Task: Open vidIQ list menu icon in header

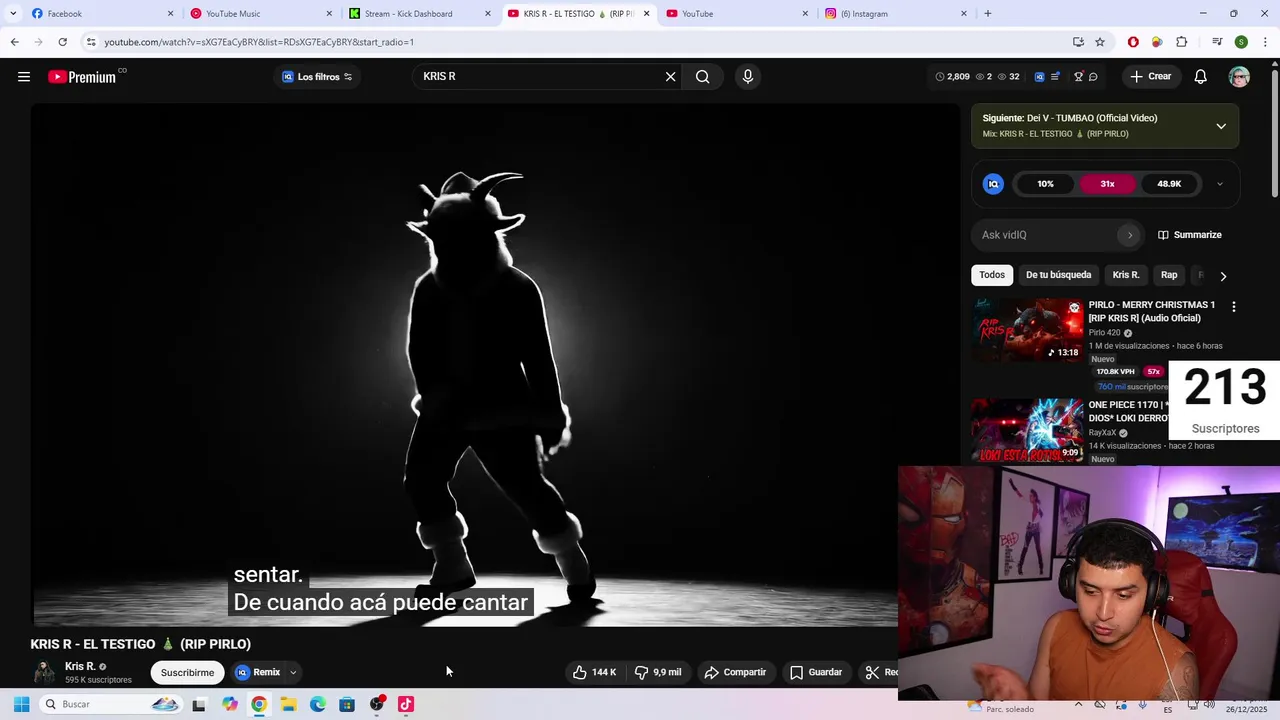Action: pyautogui.click(x=1055, y=77)
